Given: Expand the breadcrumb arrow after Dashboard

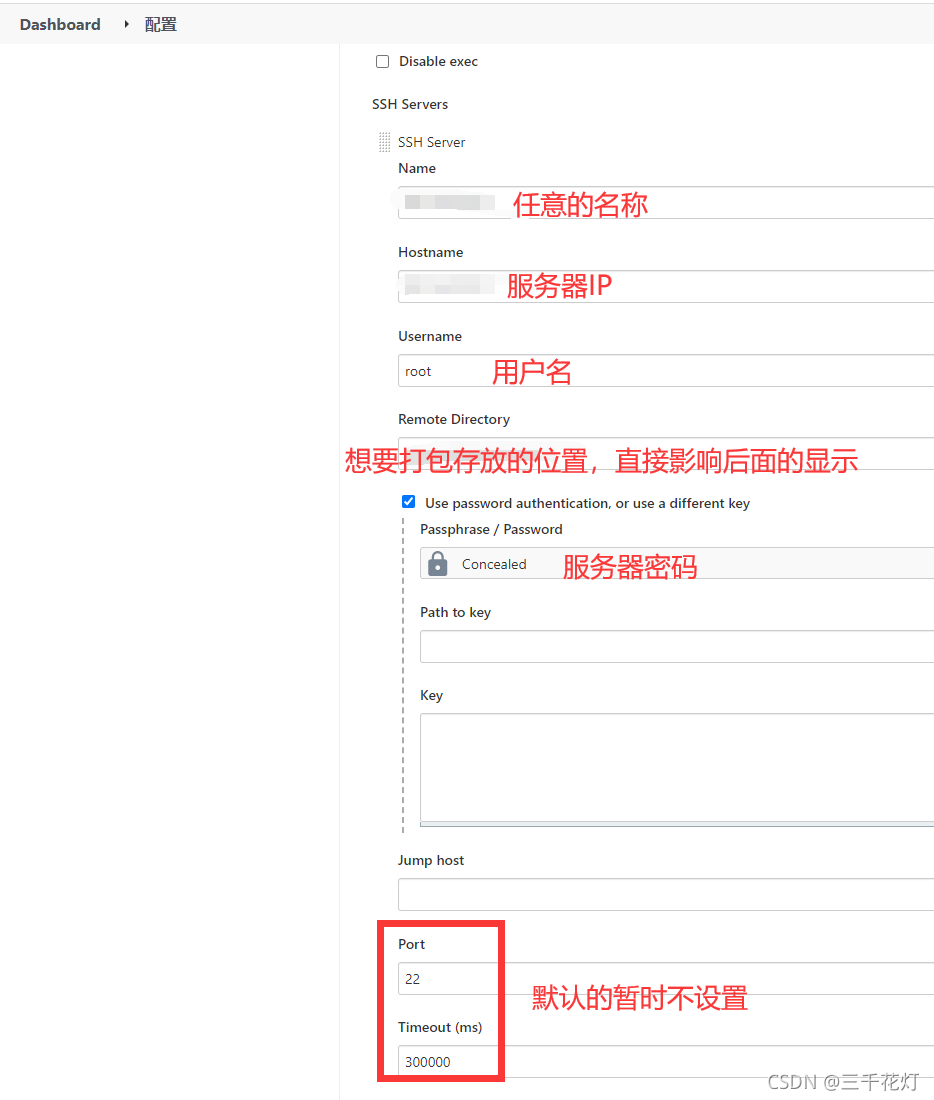Looking at the screenshot, I should [x=126, y=25].
